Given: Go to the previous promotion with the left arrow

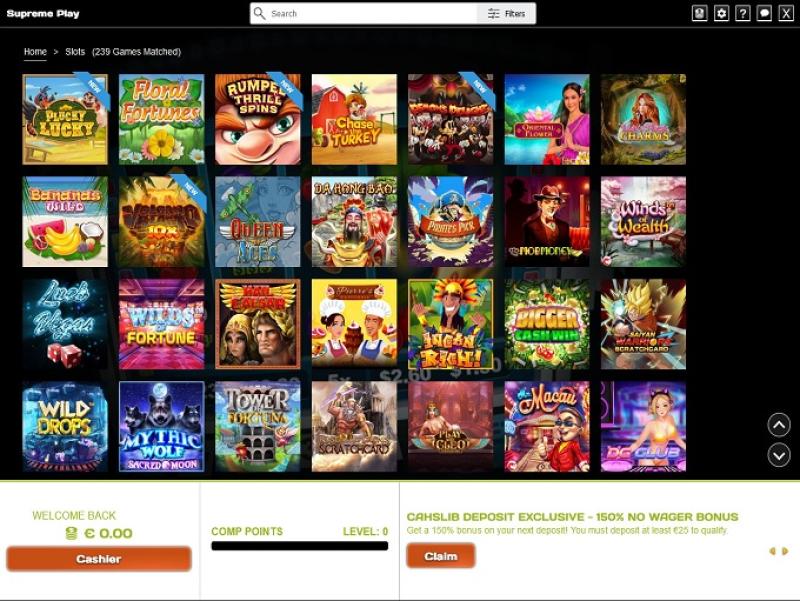Looking at the screenshot, I should click(x=772, y=551).
